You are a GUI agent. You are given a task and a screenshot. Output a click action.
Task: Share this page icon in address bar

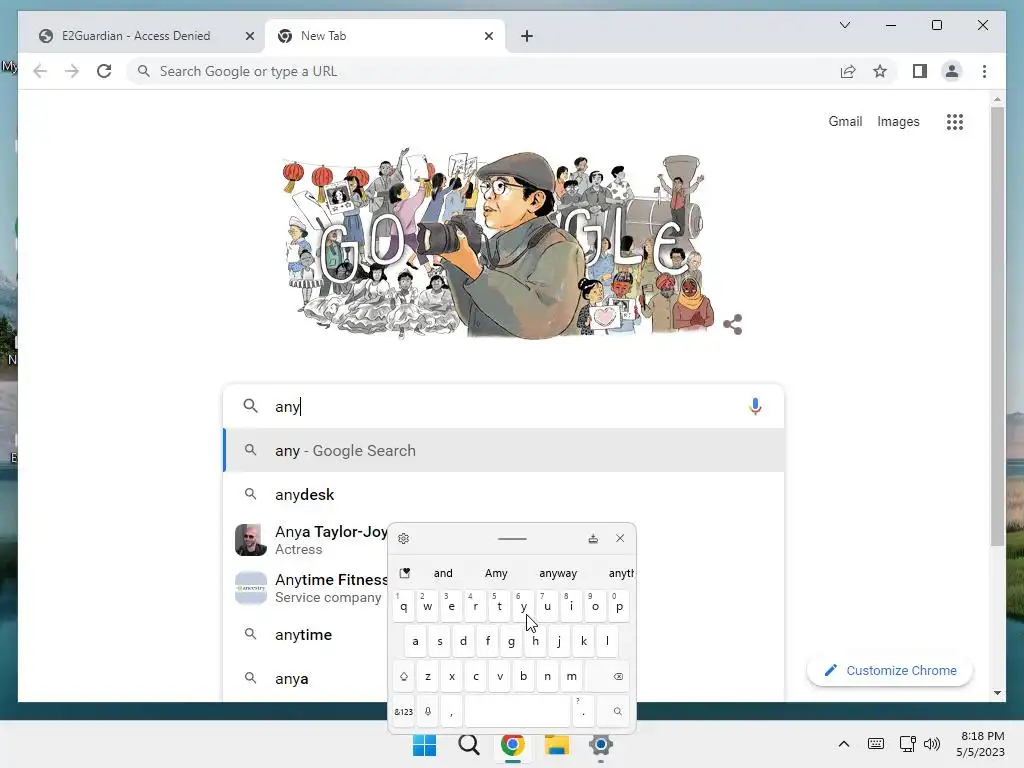848,71
